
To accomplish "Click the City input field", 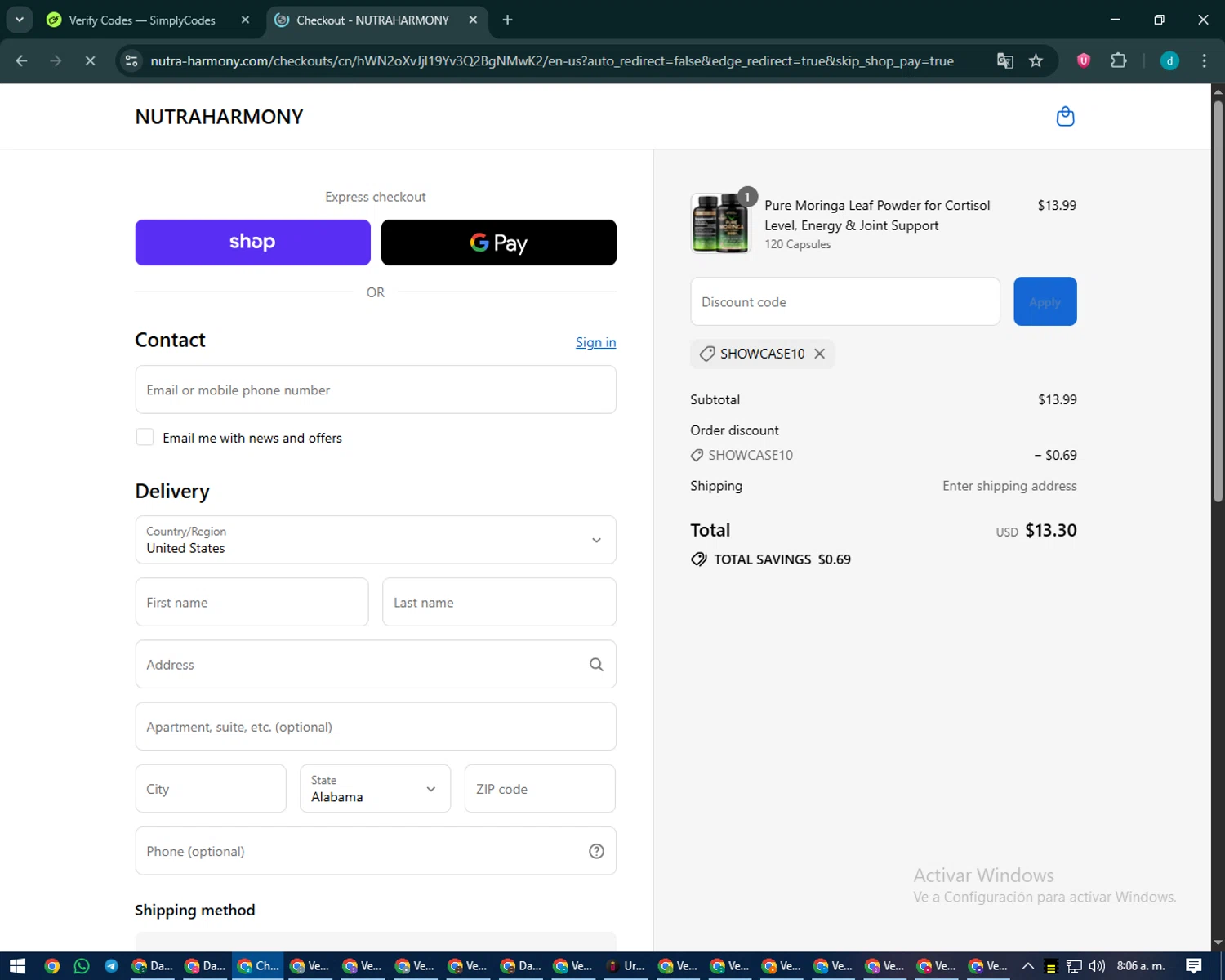I will click(211, 789).
